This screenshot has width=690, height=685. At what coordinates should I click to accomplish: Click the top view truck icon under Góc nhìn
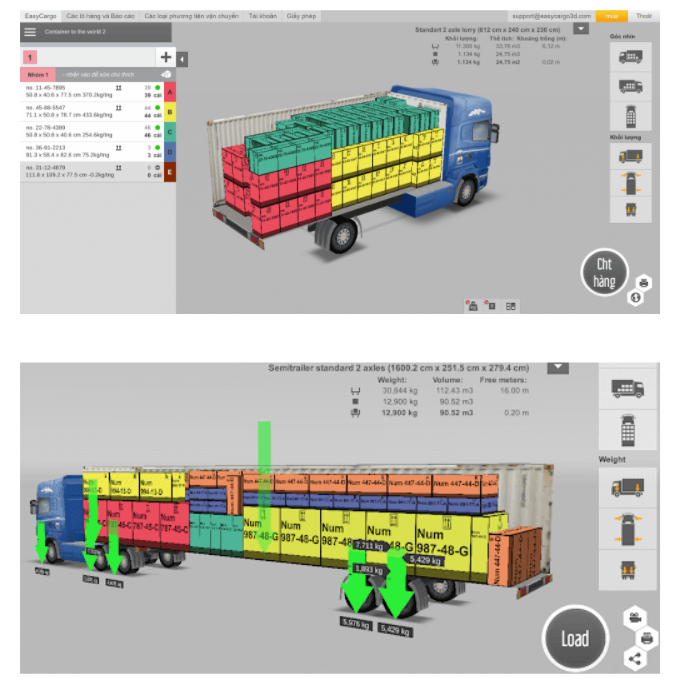(x=631, y=114)
